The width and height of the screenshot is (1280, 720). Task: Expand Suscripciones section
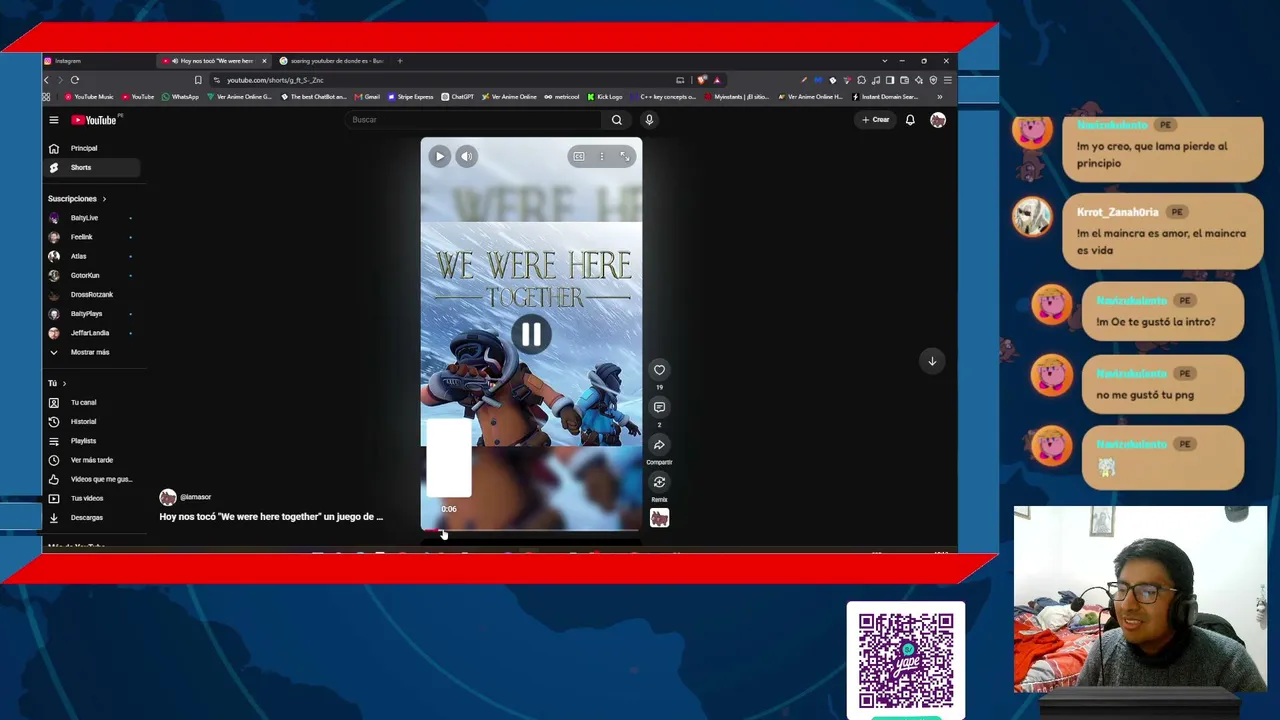click(x=77, y=199)
